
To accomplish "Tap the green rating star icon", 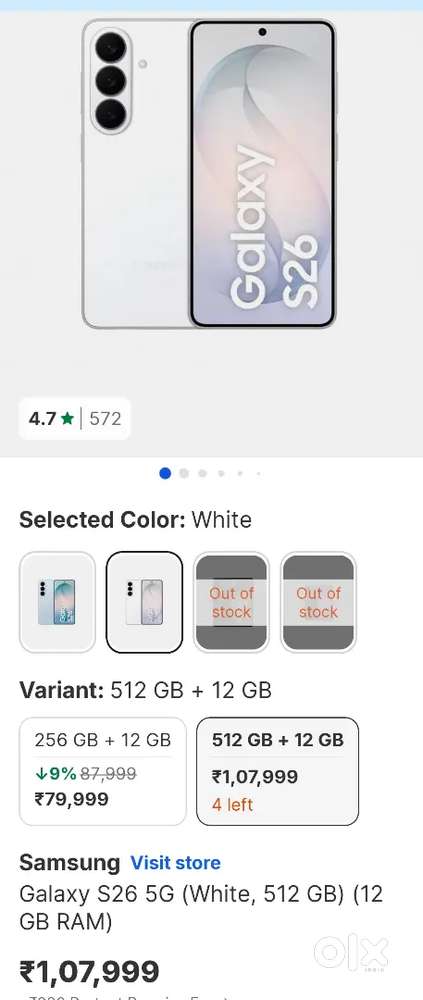I will pos(68,419).
